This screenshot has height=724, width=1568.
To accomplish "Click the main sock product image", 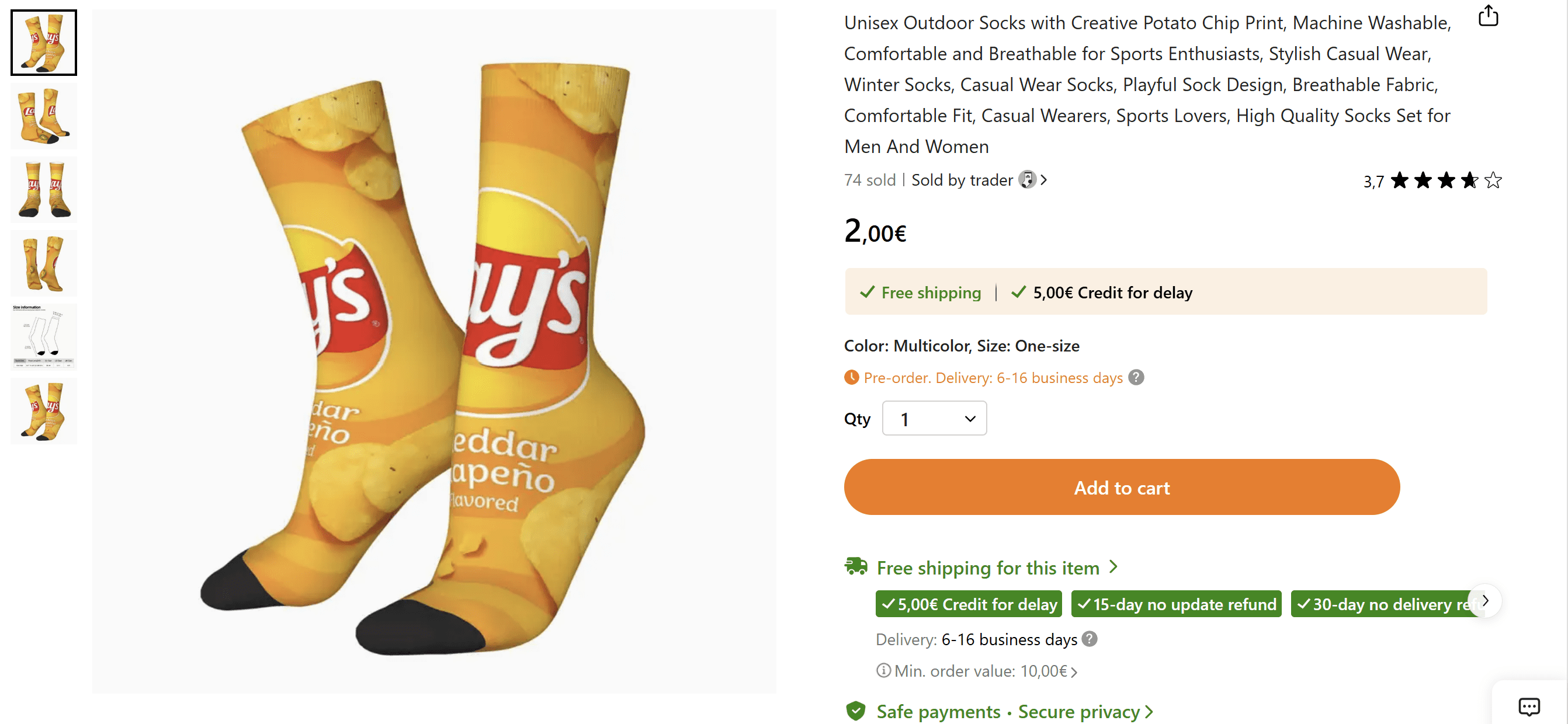I will pos(434,351).
